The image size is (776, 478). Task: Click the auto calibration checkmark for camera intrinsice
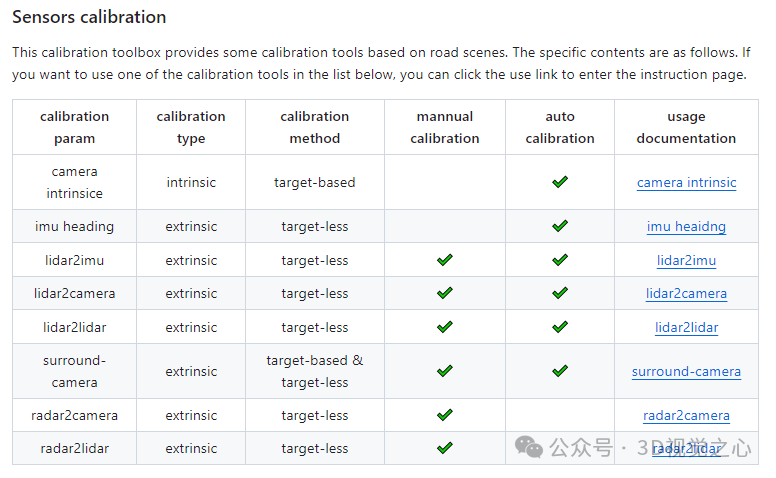point(560,182)
